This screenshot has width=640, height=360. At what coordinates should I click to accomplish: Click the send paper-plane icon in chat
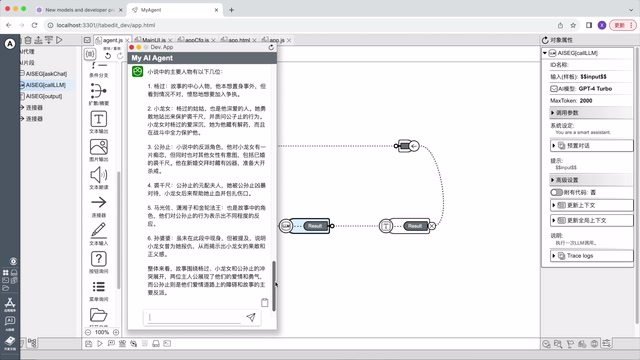(251, 317)
